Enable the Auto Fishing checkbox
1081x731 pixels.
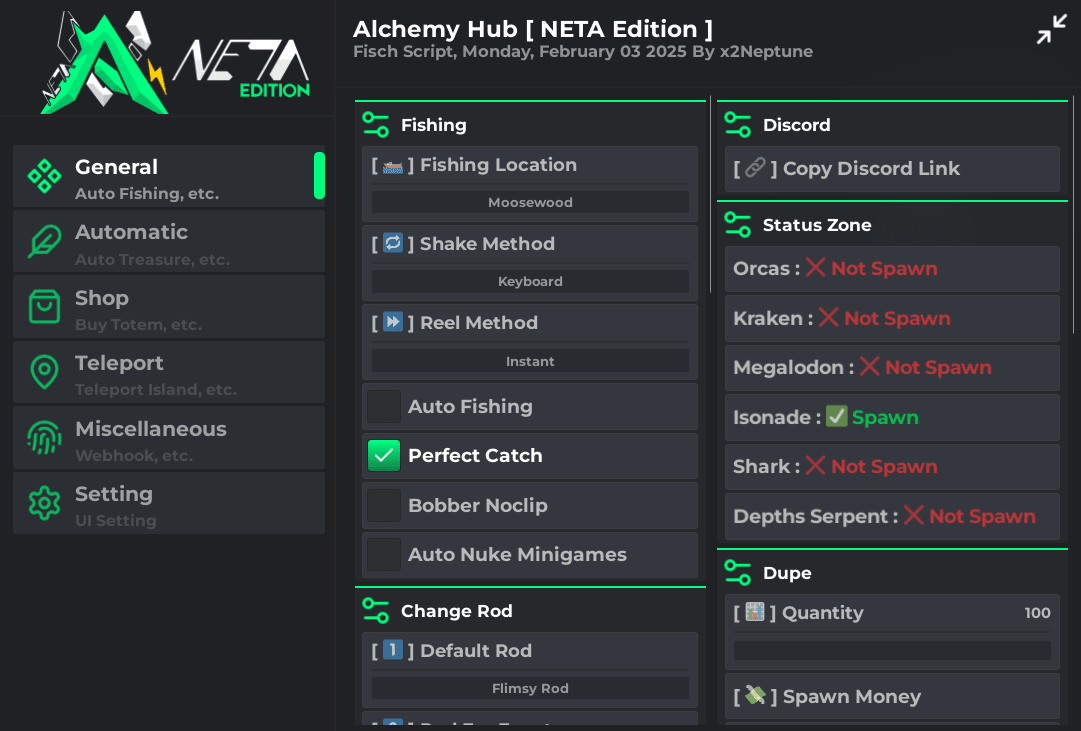click(x=384, y=406)
